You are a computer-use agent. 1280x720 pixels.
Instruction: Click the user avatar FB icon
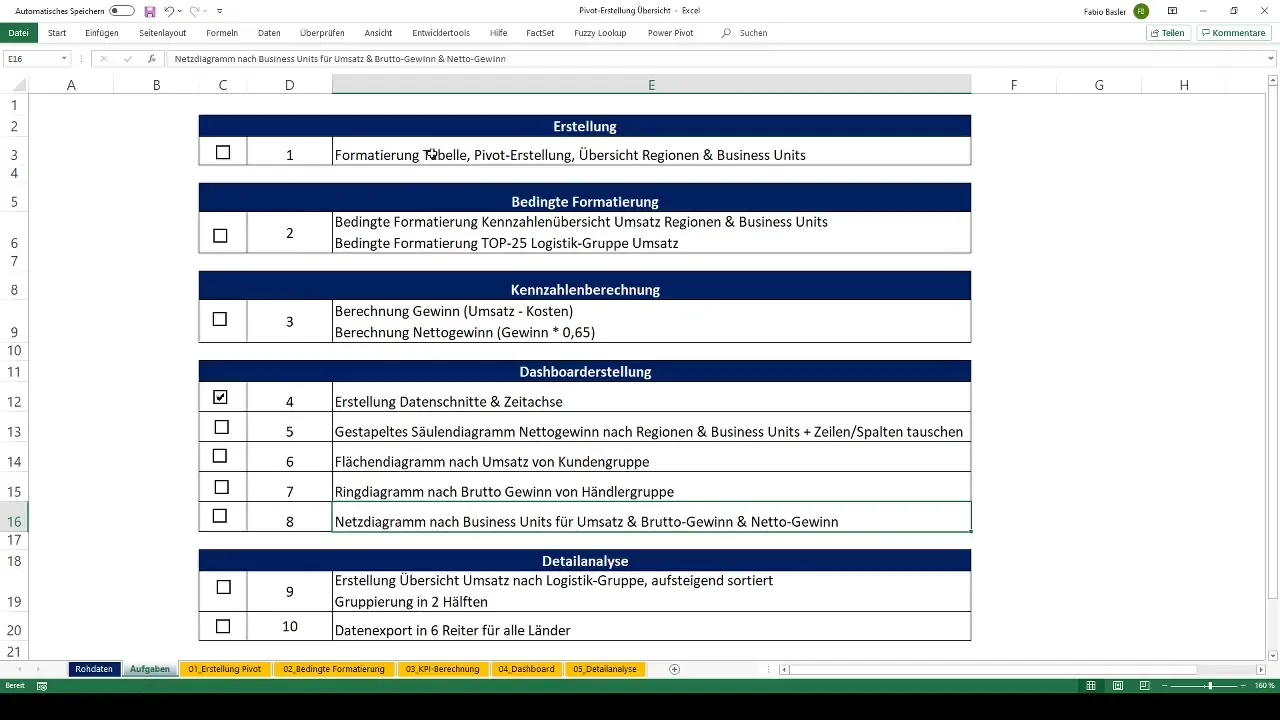pos(1141,11)
